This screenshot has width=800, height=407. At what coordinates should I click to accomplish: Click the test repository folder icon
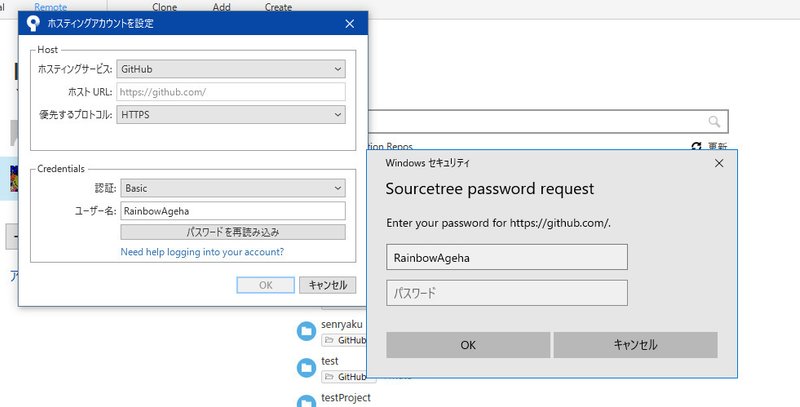[306, 368]
